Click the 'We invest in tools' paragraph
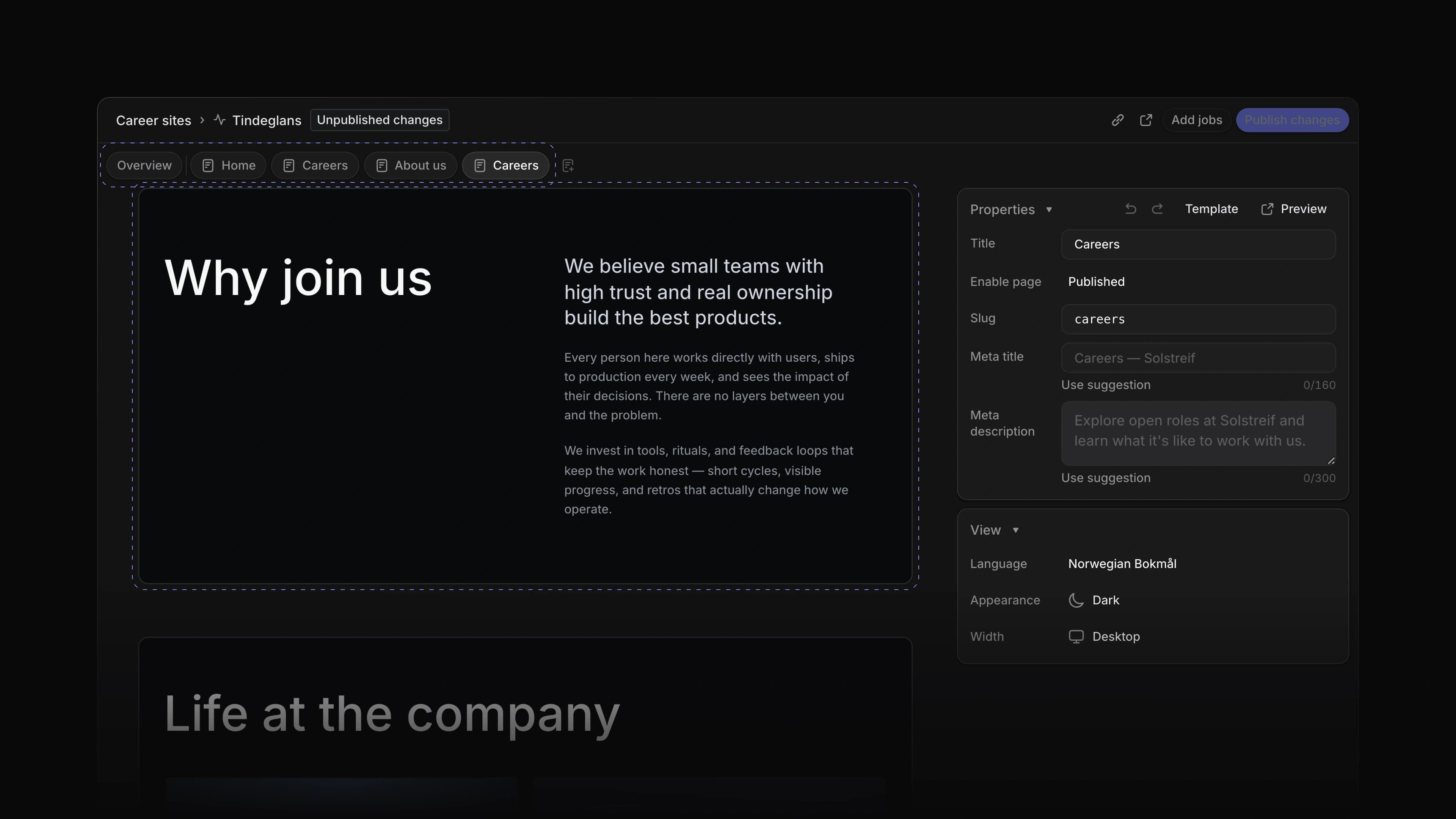 click(709, 480)
